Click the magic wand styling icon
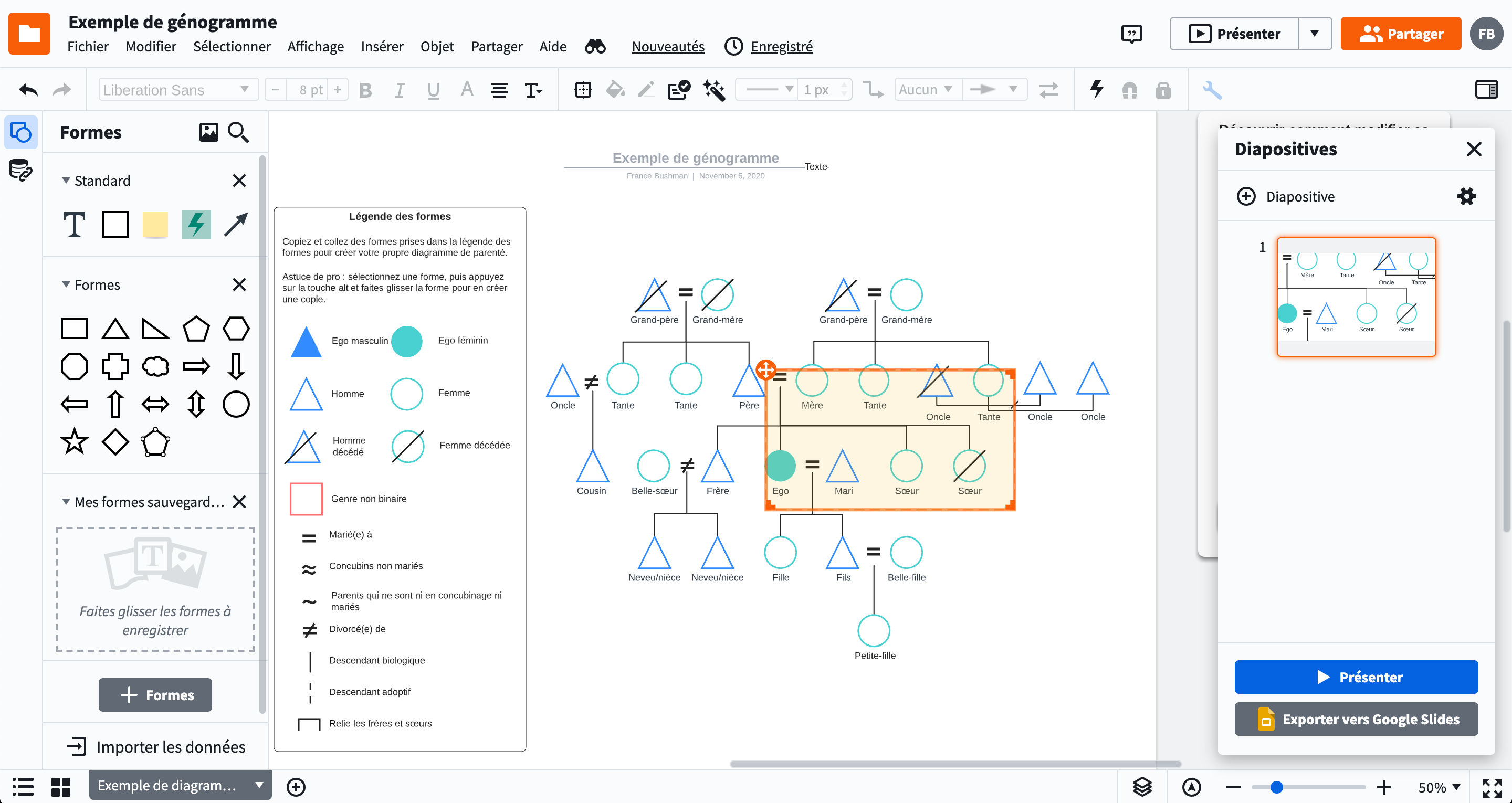The height and width of the screenshot is (803, 1512). [714, 90]
